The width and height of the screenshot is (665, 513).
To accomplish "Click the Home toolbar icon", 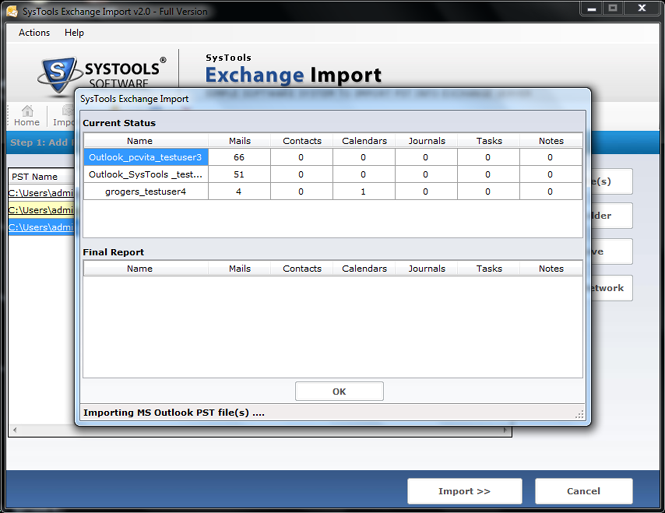I will (x=27, y=116).
